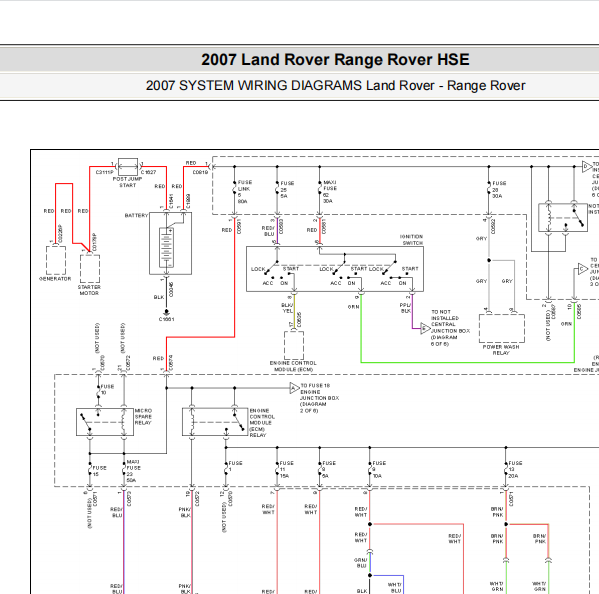Click the '2007 SYSTEM WIRING DIAGRAMS' subtitle line

point(335,86)
